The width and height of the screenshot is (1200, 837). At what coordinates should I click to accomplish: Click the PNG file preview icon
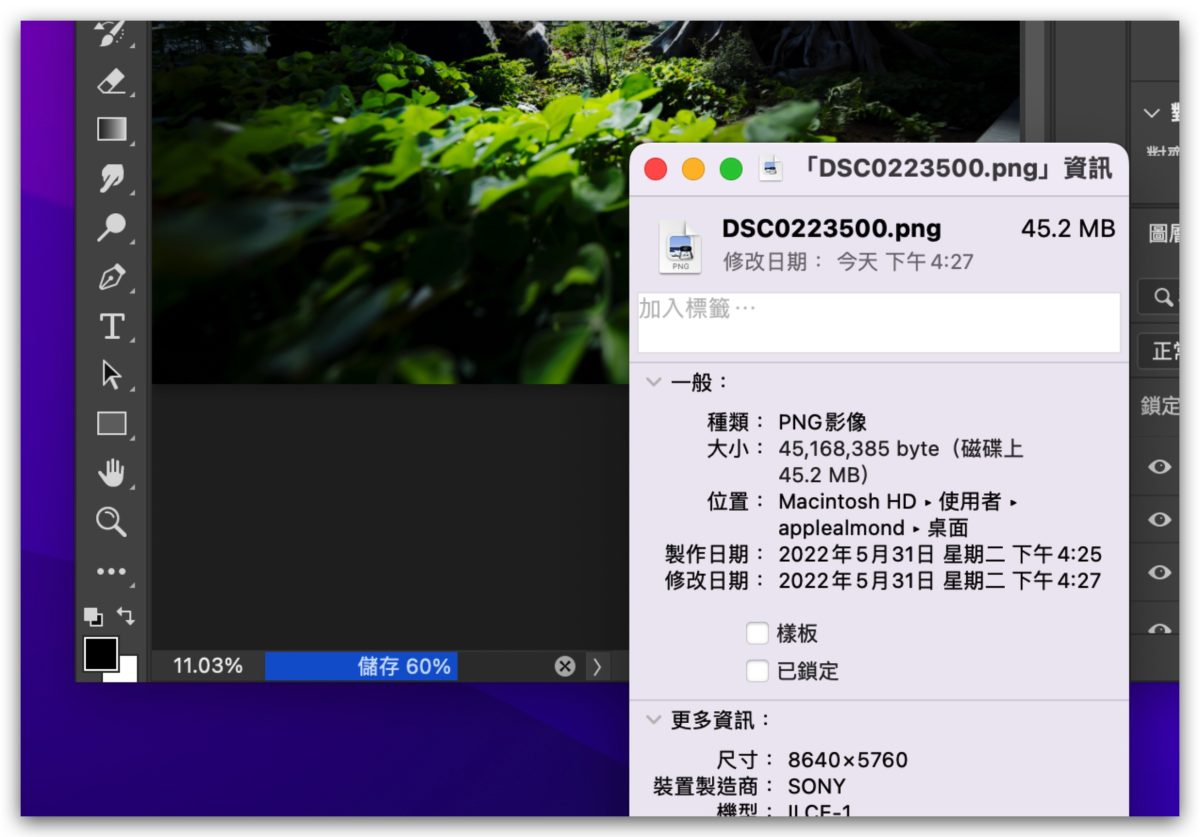coord(680,246)
